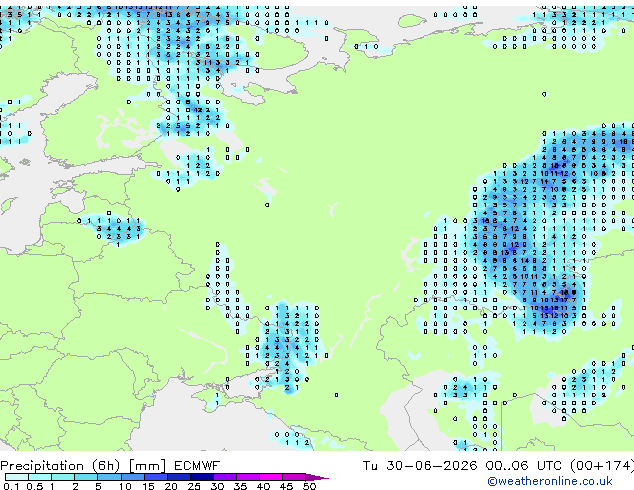Click the 1–2 mm legend color swatch
Screen dimensions: 634x490
pos(63,477)
